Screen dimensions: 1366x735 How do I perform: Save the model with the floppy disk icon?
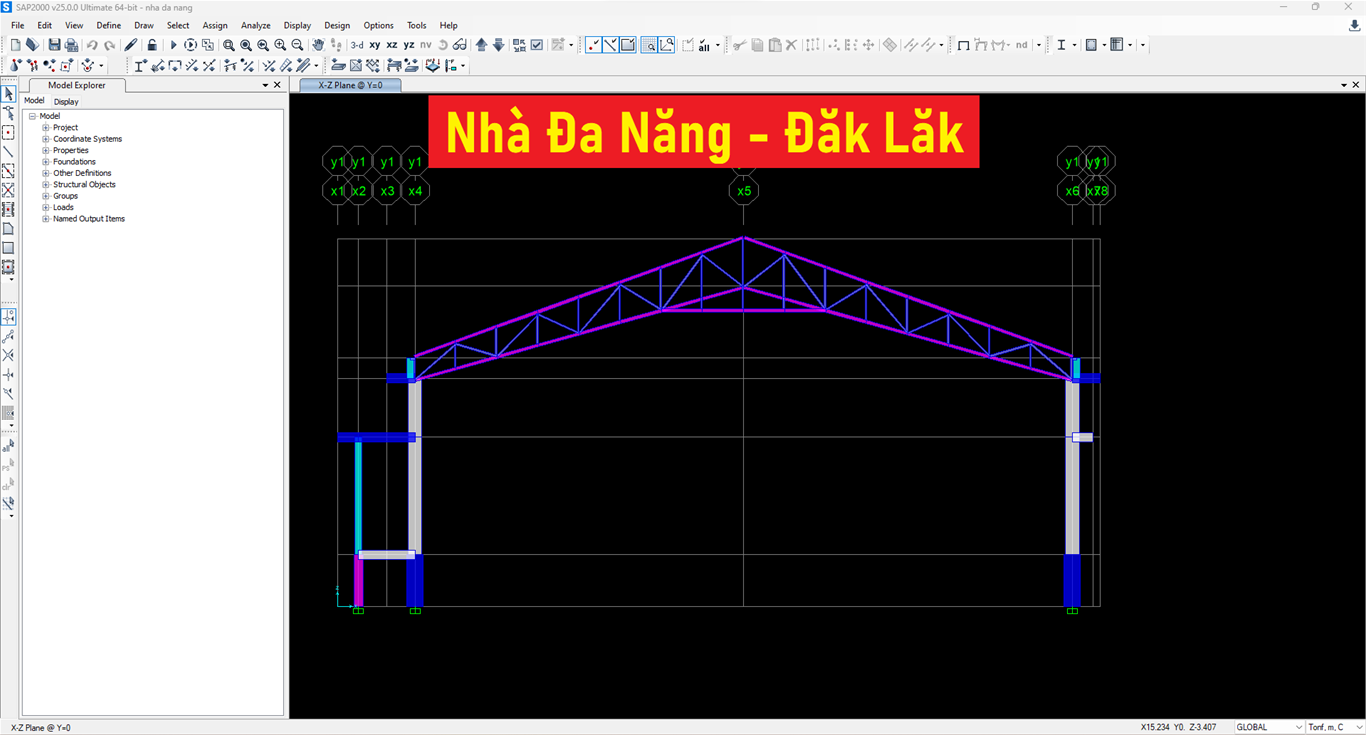tap(54, 45)
